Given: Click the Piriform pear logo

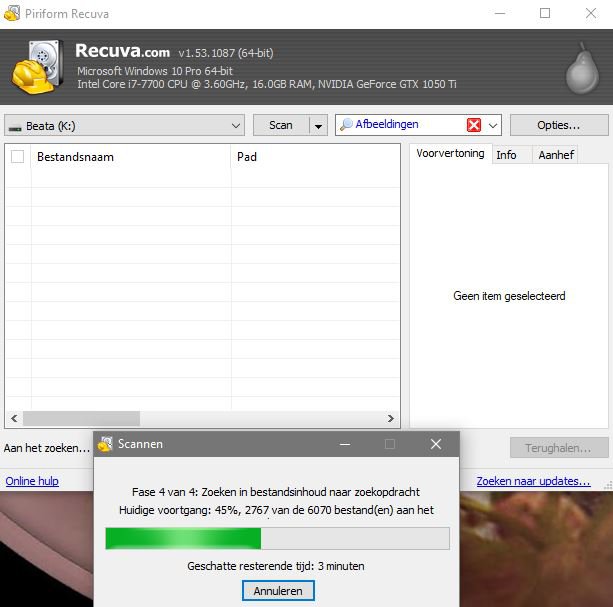Looking at the screenshot, I should [x=582, y=68].
